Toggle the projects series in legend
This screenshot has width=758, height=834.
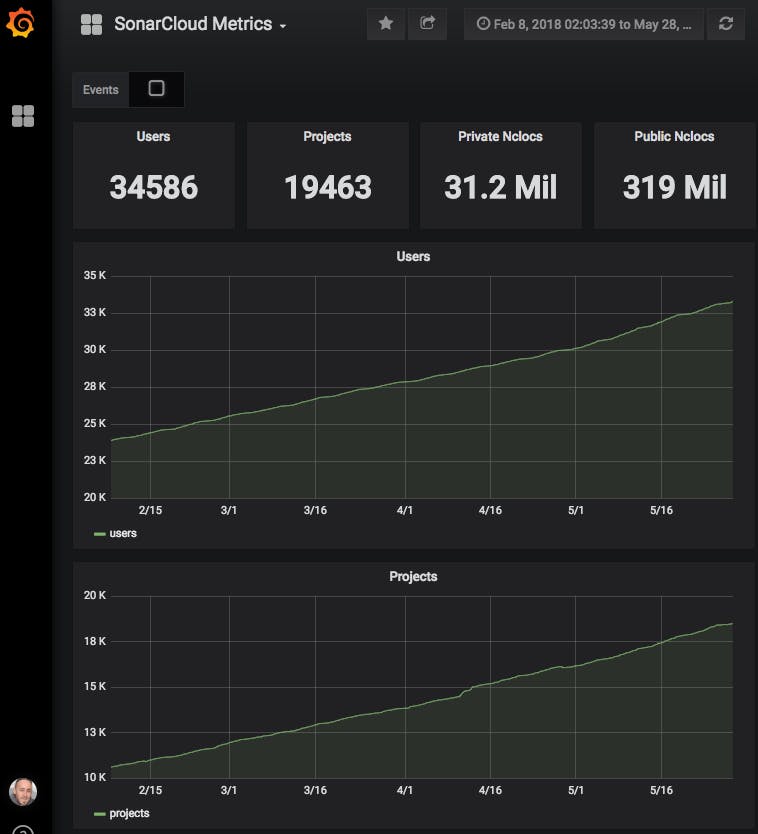pyautogui.click(x=129, y=813)
